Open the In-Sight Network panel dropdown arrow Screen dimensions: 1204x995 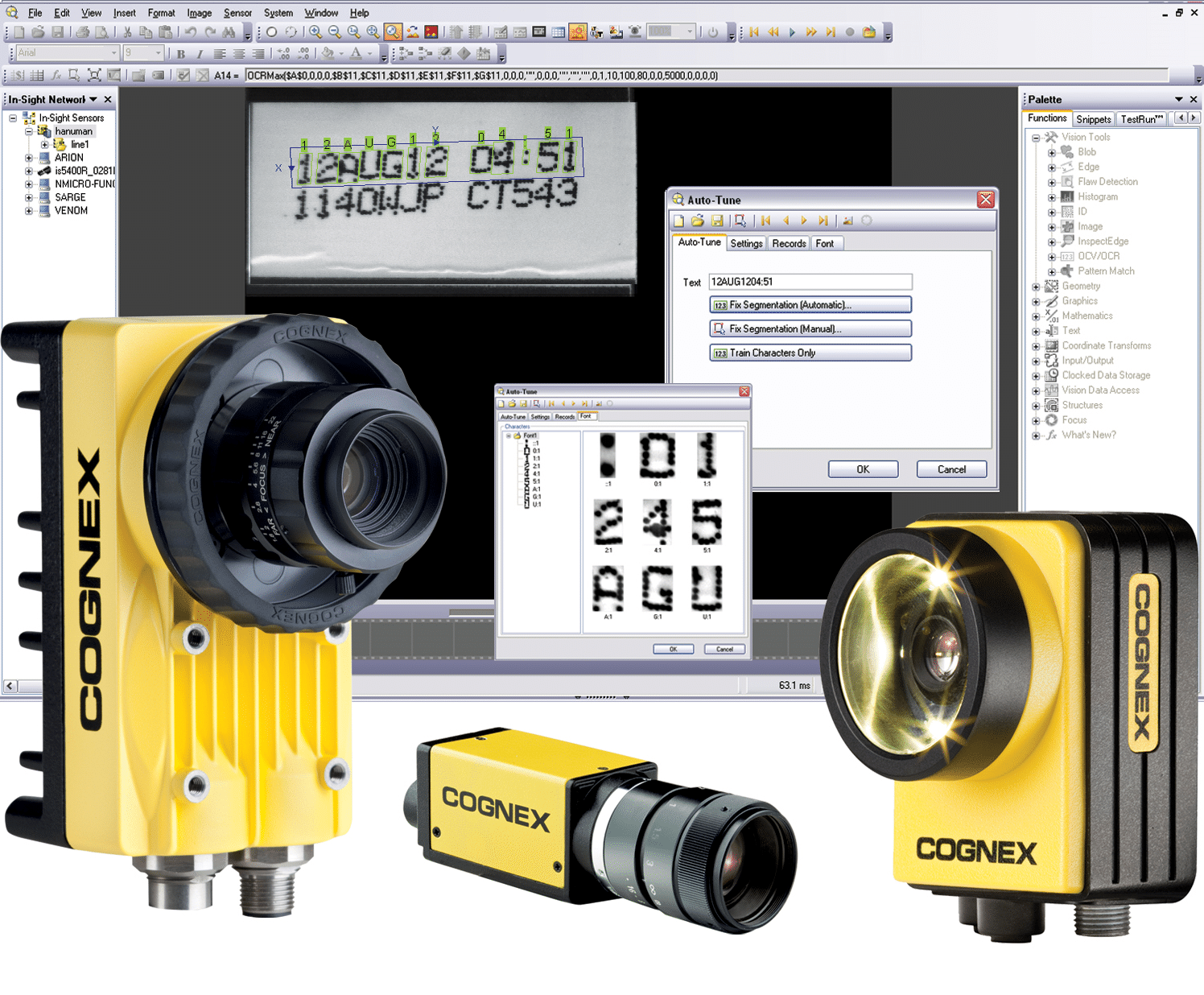point(93,100)
